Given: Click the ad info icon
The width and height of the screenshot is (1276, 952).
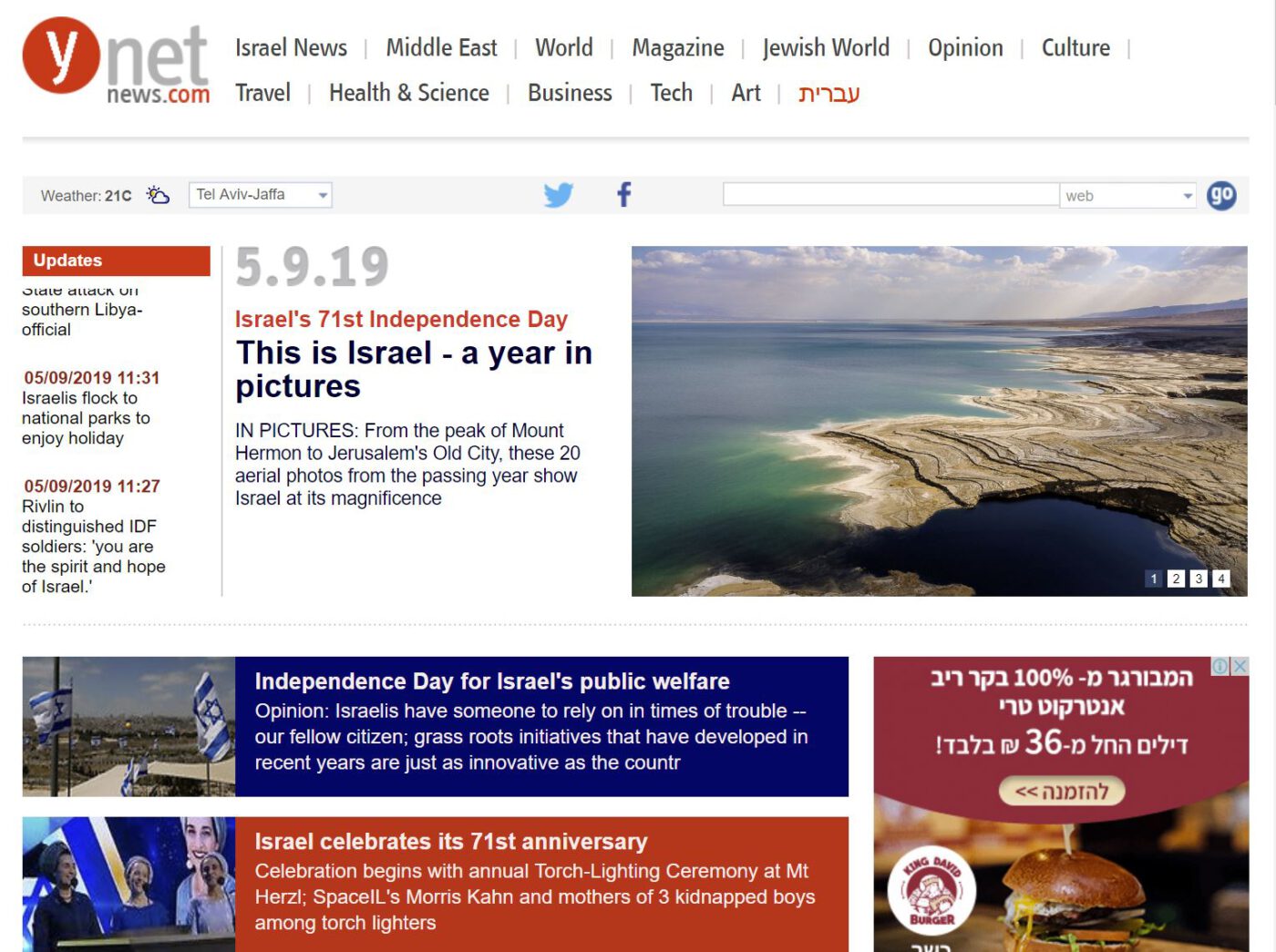Looking at the screenshot, I should tap(1219, 666).
